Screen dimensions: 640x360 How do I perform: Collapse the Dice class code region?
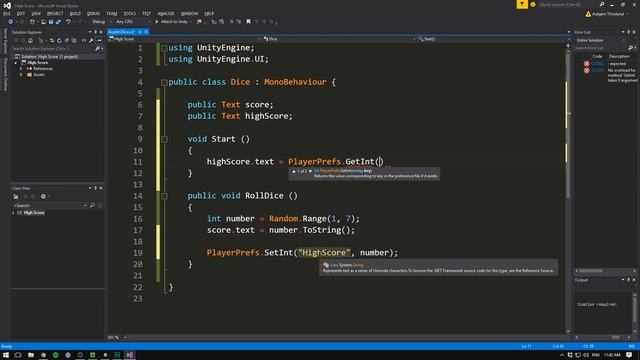click(164, 82)
